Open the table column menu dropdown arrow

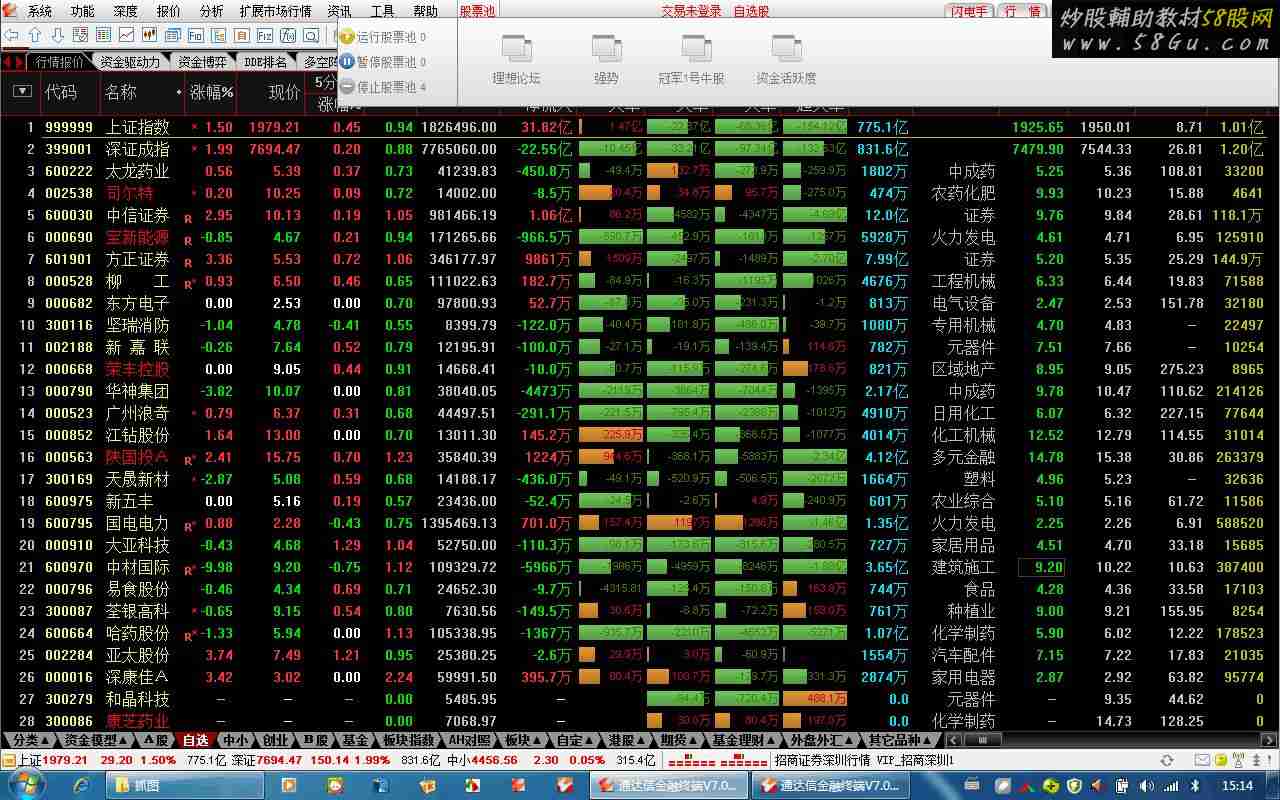[x=22, y=92]
